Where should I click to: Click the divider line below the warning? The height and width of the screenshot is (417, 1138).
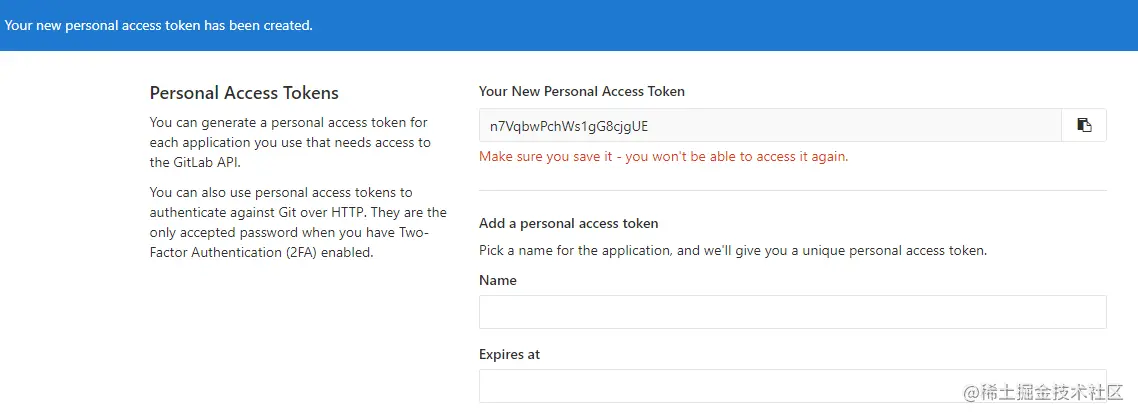point(792,190)
